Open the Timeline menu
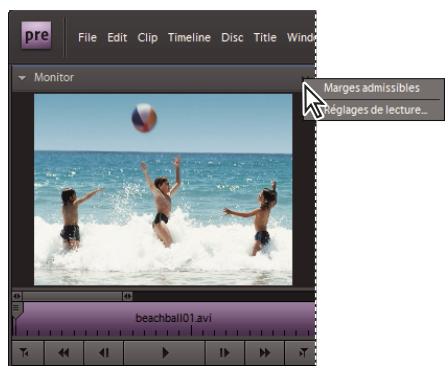 (x=189, y=37)
